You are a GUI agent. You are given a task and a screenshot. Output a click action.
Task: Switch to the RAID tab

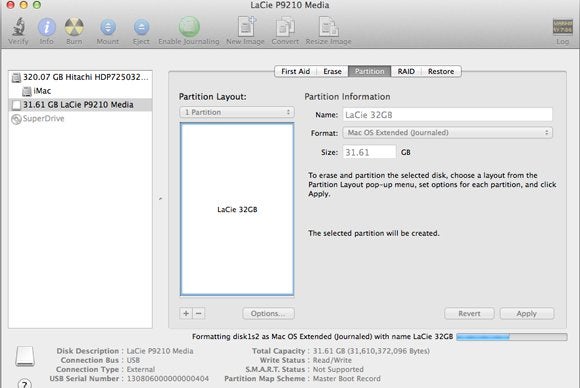click(x=406, y=71)
